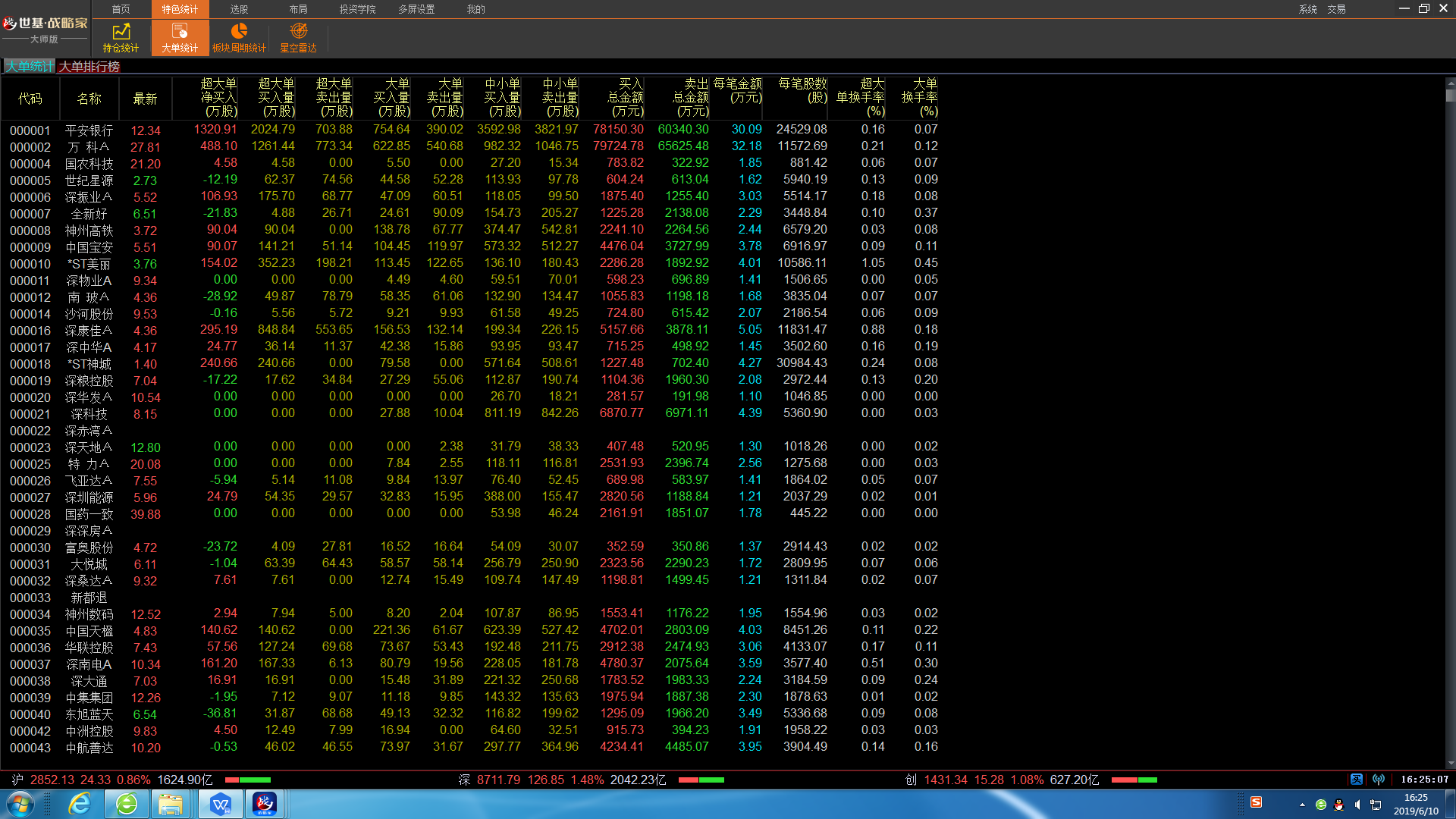Image resolution: width=1456 pixels, height=819 pixels.
Task: Sort by 超大单换手率 column header
Action: tap(861, 97)
